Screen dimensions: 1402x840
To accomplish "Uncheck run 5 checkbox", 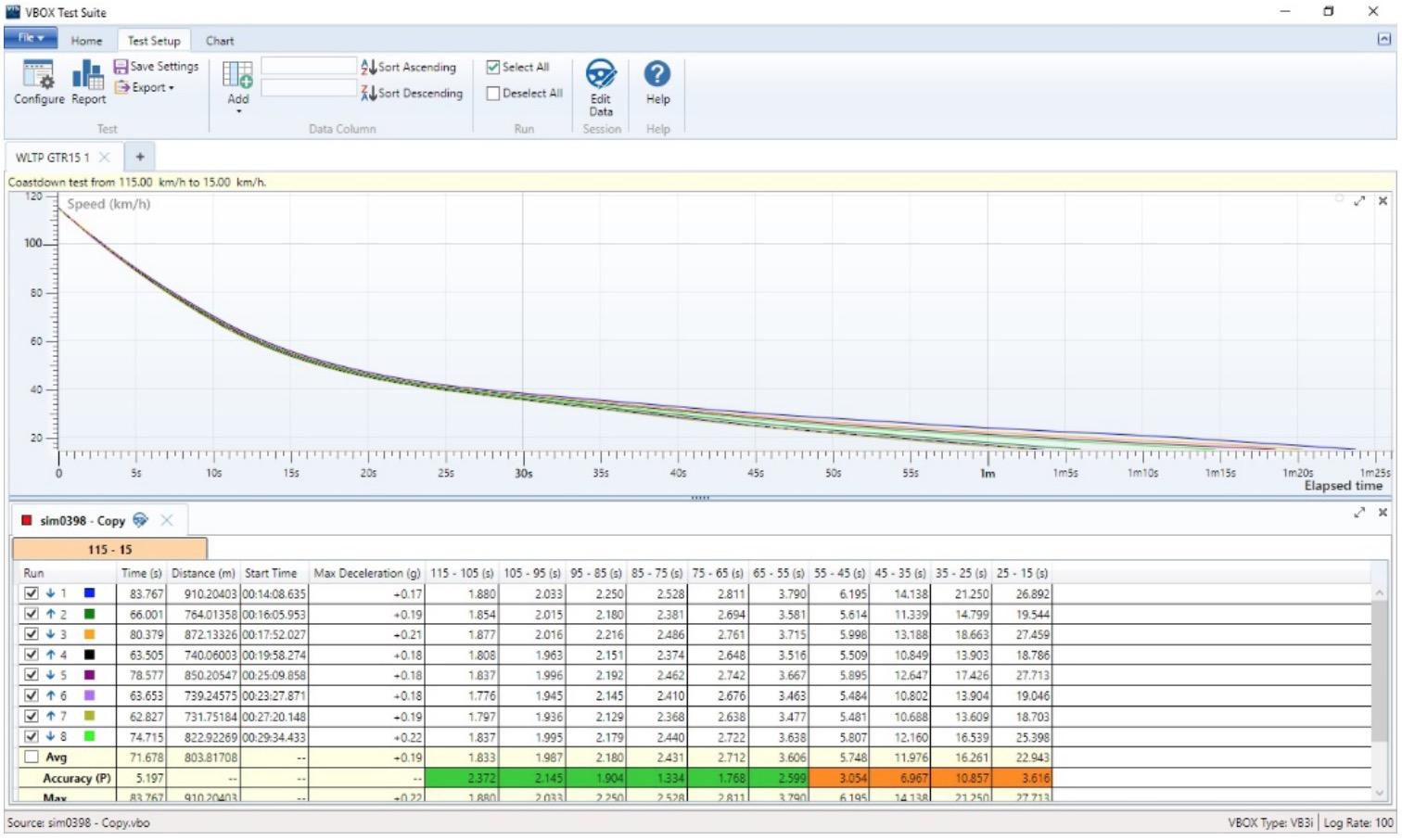I will 32,675.
